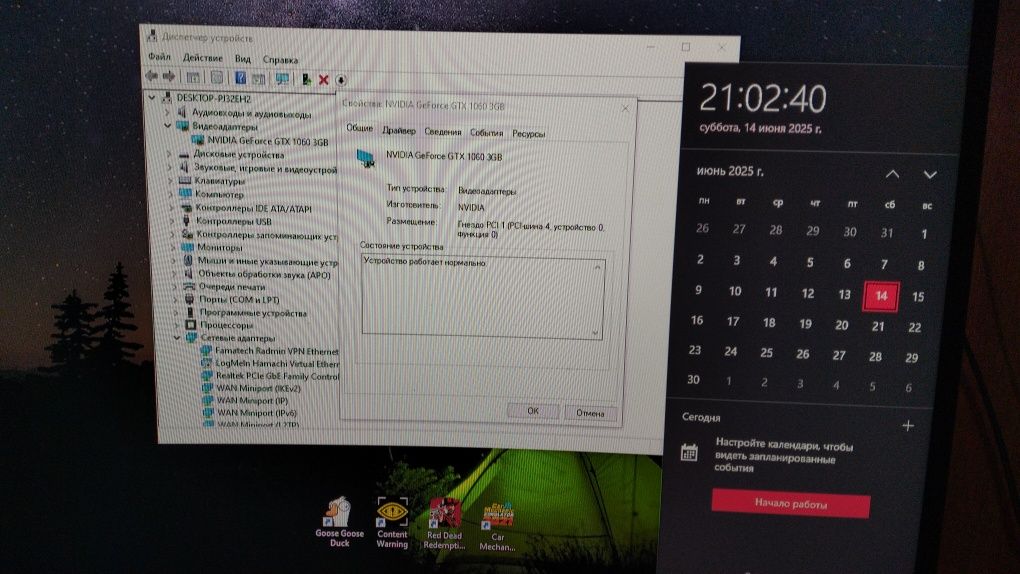
Task: Click the round down-arrow disable device toolbar icon
Action: tap(341, 80)
